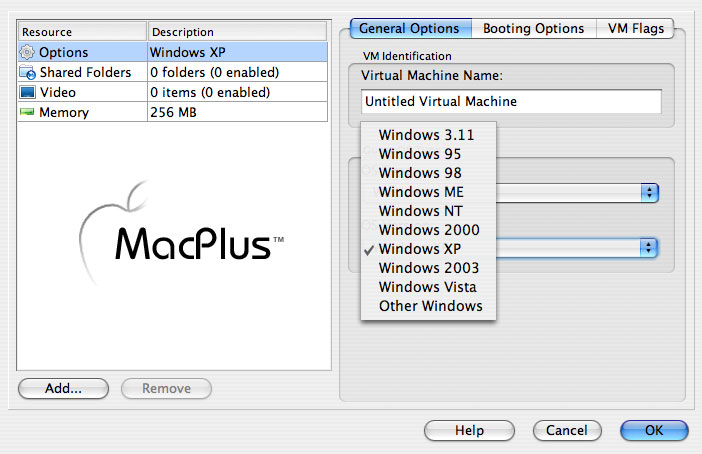This screenshot has height=454, width=702.
Task: Select the Options resource row
Action: 173,52
